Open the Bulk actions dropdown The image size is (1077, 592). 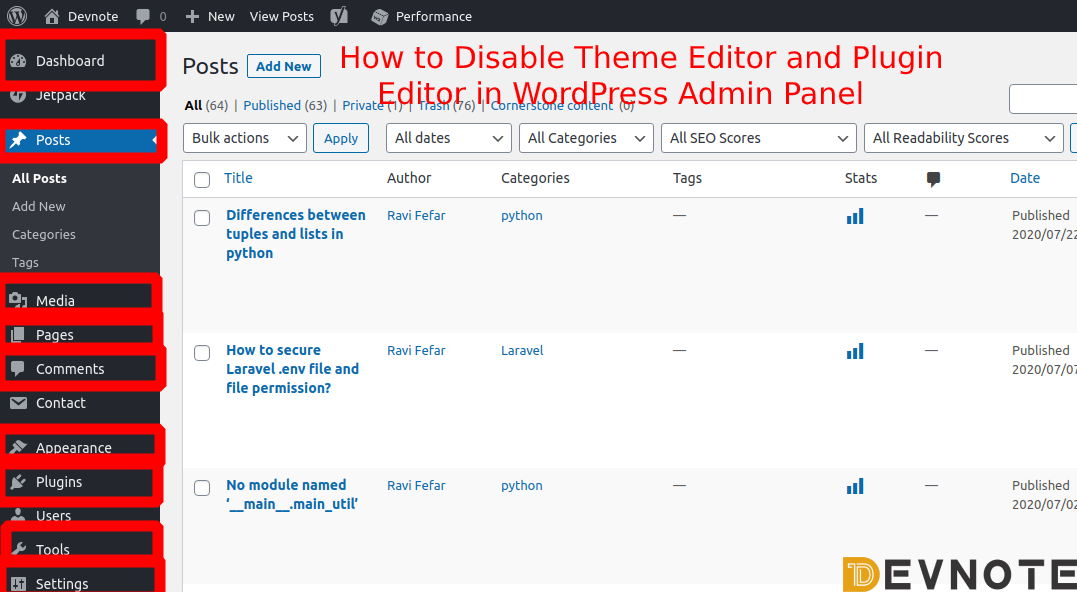(x=244, y=137)
